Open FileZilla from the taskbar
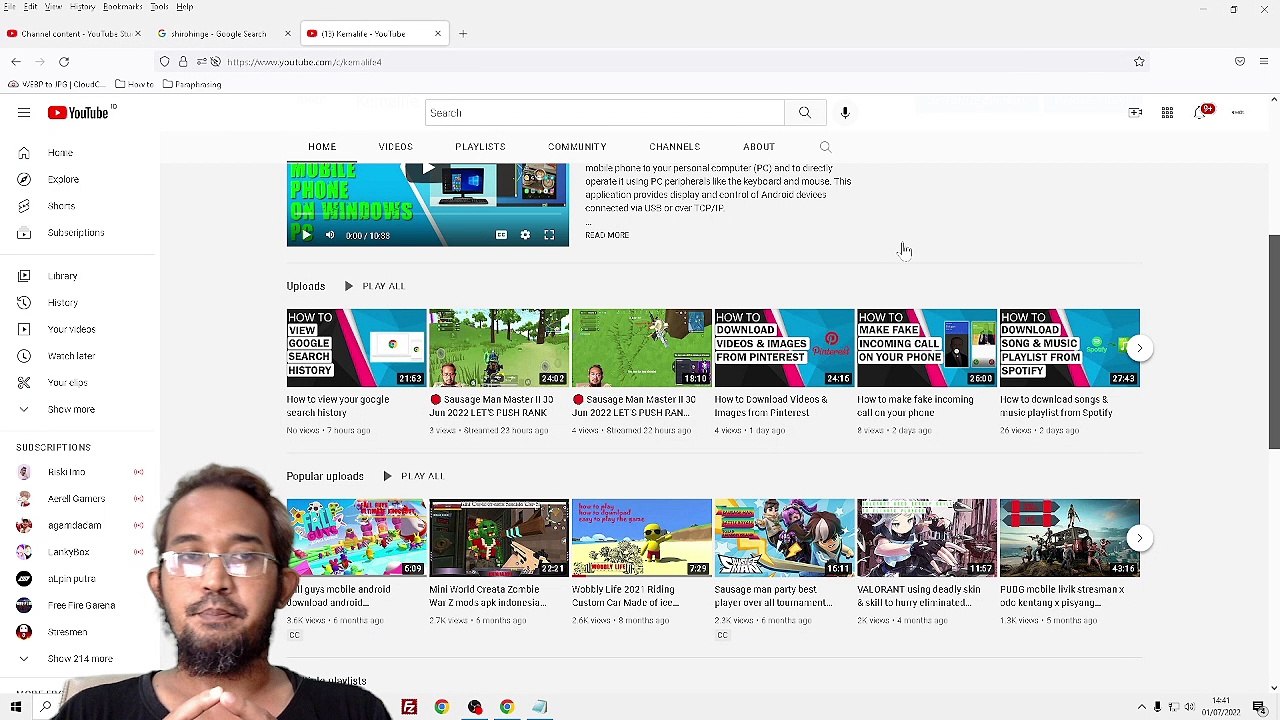The image size is (1280, 720). (x=409, y=707)
